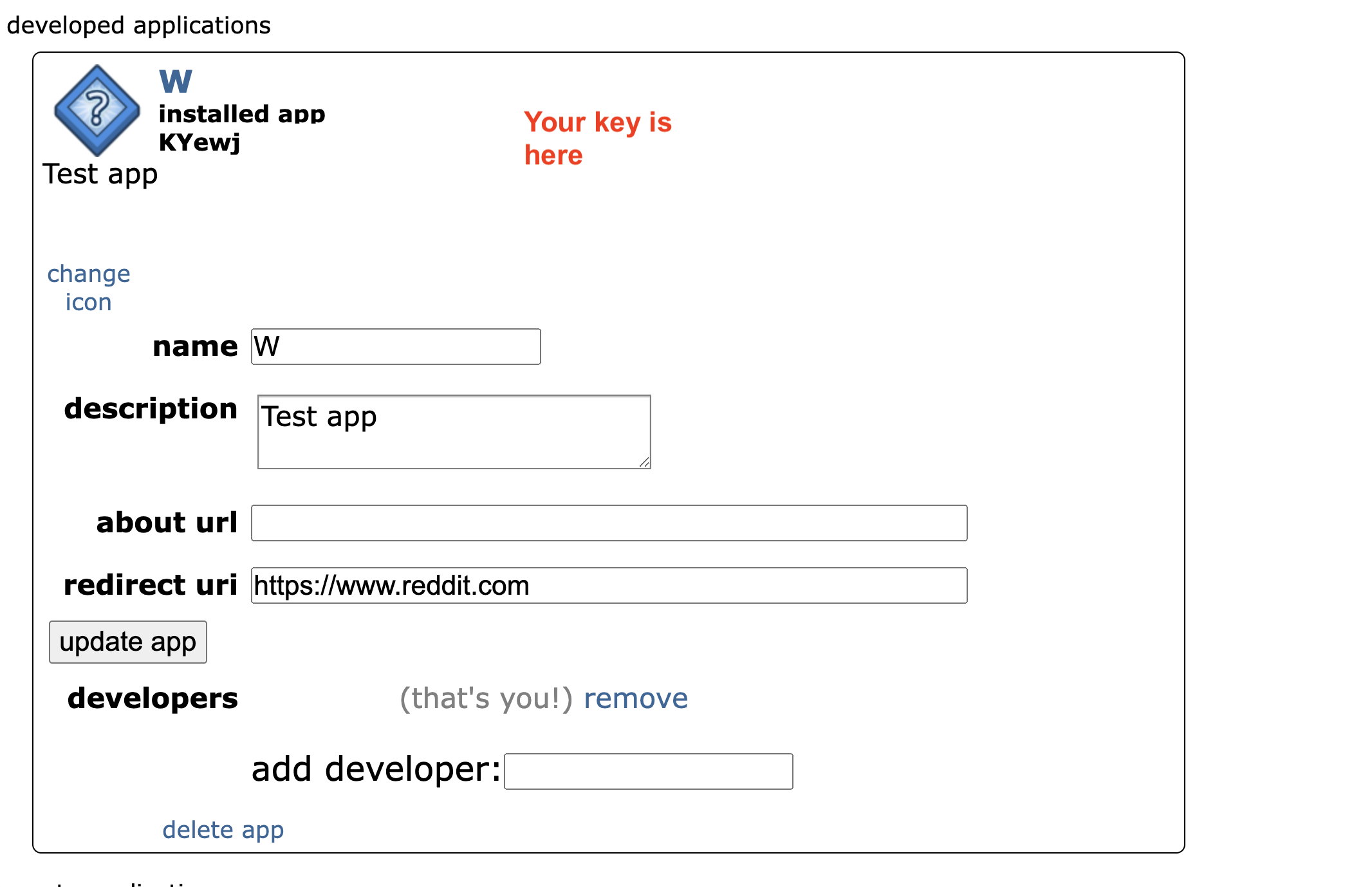Click the about url input field
This screenshot has width=1372, height=887.
(x=609, y=523)
